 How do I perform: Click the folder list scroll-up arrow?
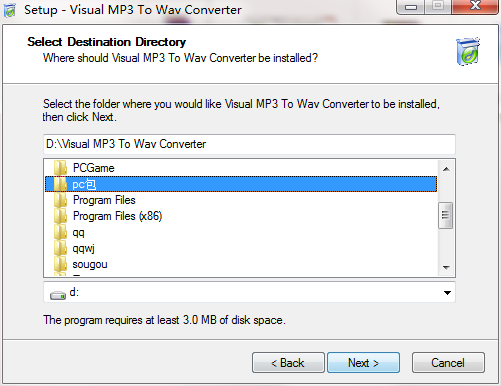pyautogui.click(x=446, y=169)
